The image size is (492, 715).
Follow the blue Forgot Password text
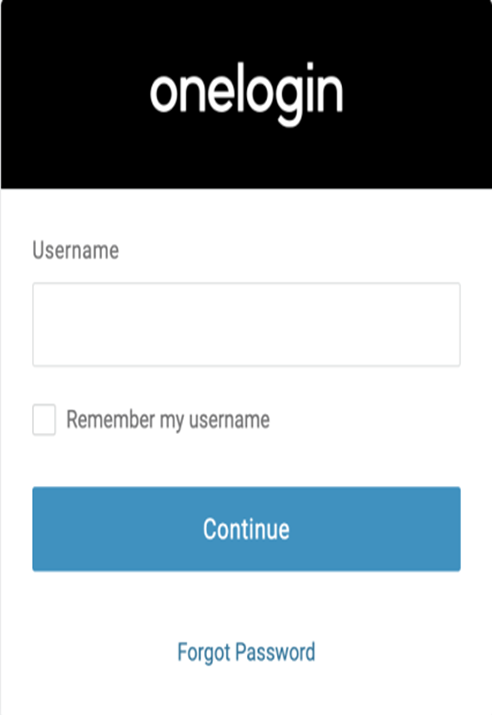[x=246, y=652]
